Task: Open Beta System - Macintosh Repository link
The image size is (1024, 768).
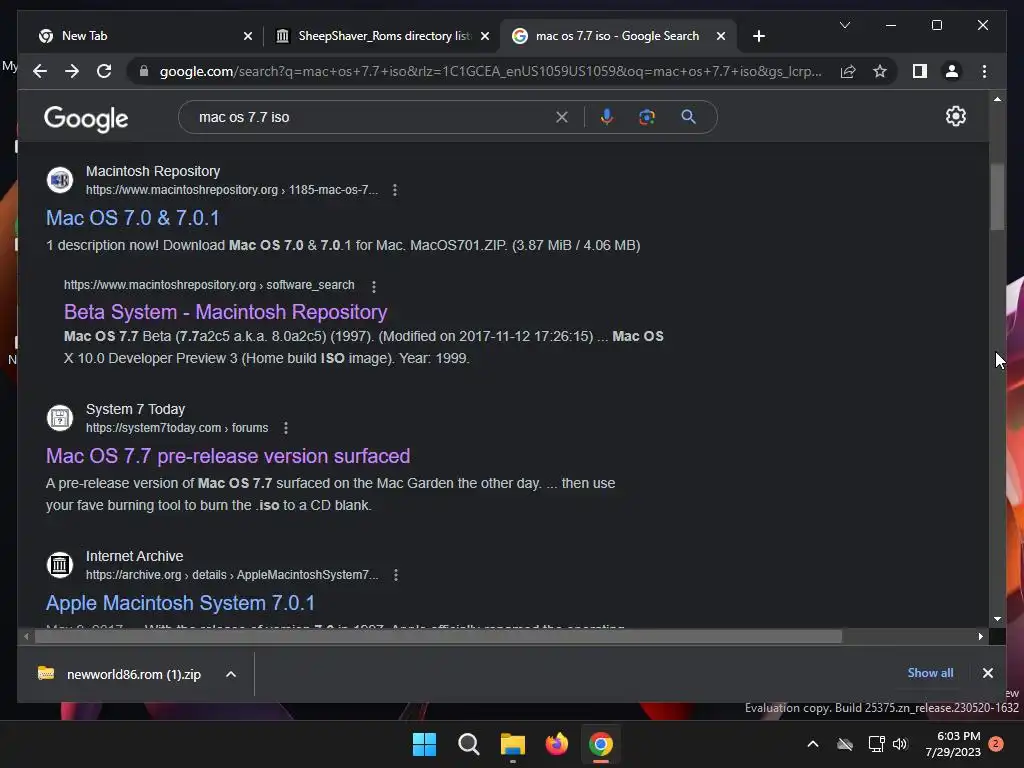Action: 225,312
